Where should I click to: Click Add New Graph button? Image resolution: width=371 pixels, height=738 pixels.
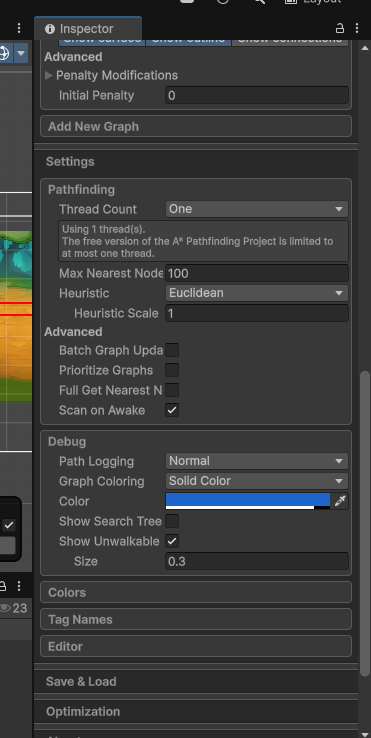point(196,126)
